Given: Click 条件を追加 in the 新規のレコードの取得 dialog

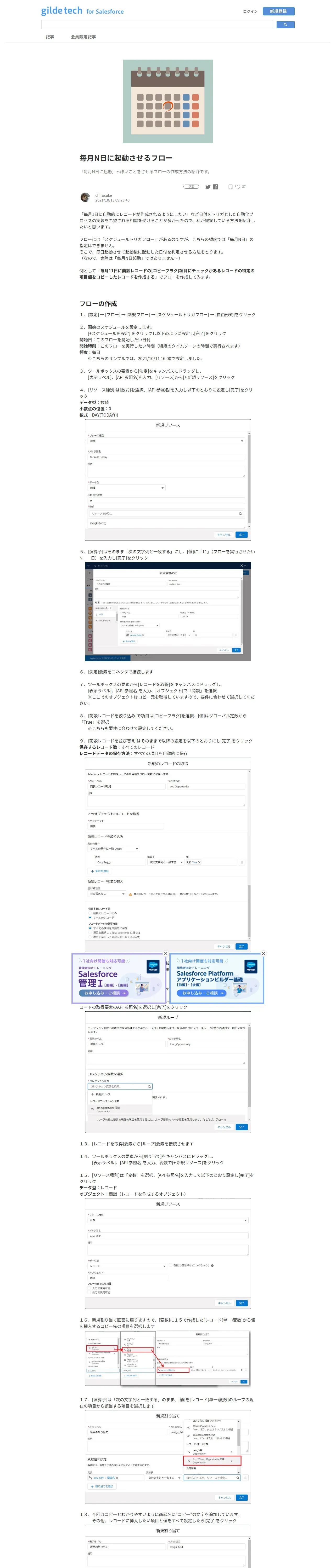Looking at the screenshot, I should pyautogui.click(x=100, y=871).
